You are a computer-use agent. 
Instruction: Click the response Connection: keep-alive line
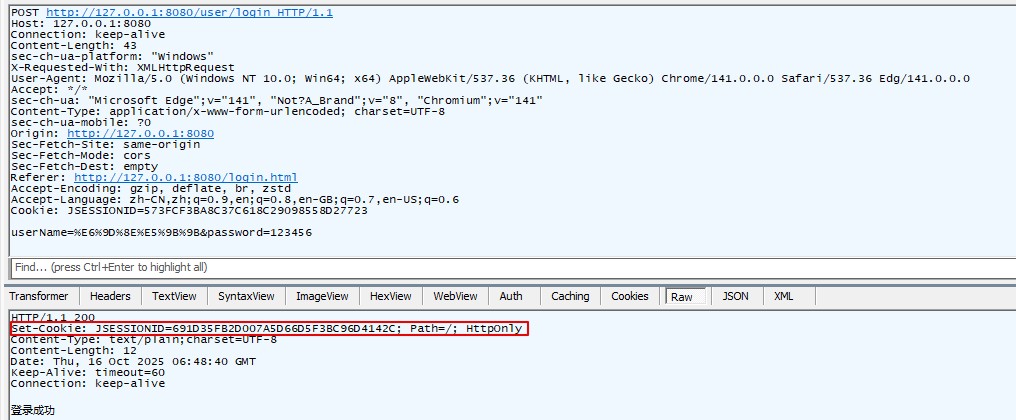click(87, 384)
